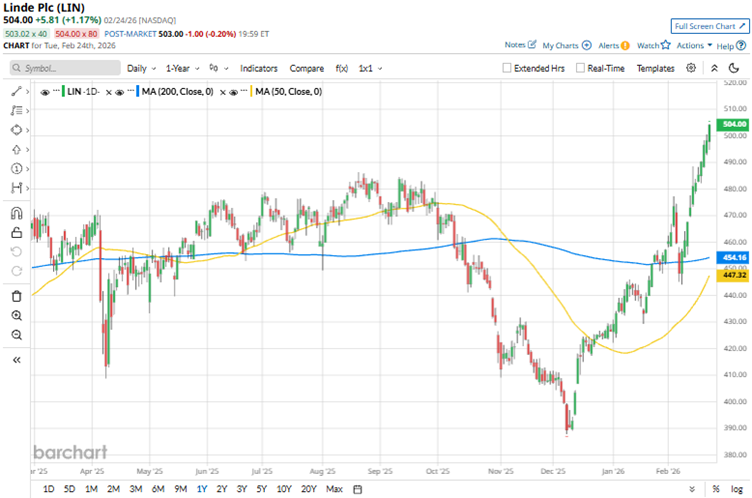The width and height of the screenshot is (752, 498).
Task: Switch to the 3M time range
Action: [x=135, y=489]
